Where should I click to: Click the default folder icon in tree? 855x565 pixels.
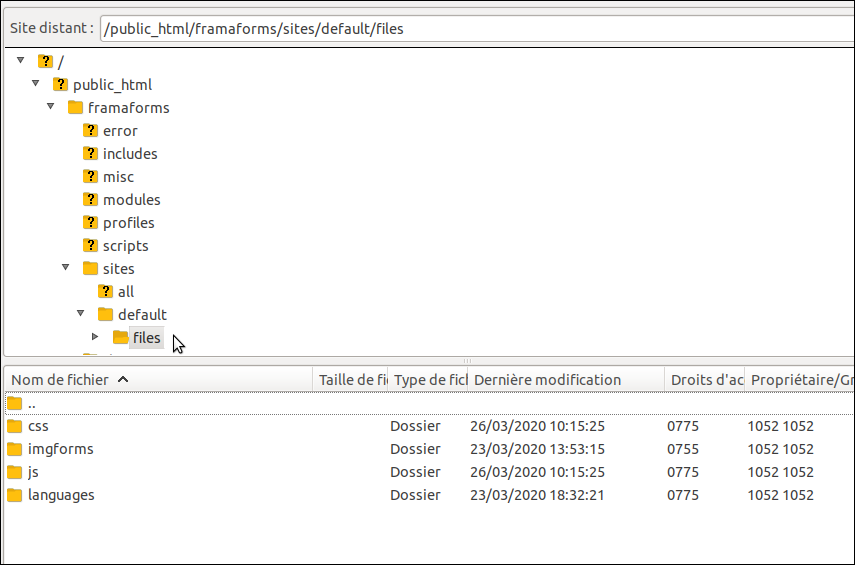[105, 314]
